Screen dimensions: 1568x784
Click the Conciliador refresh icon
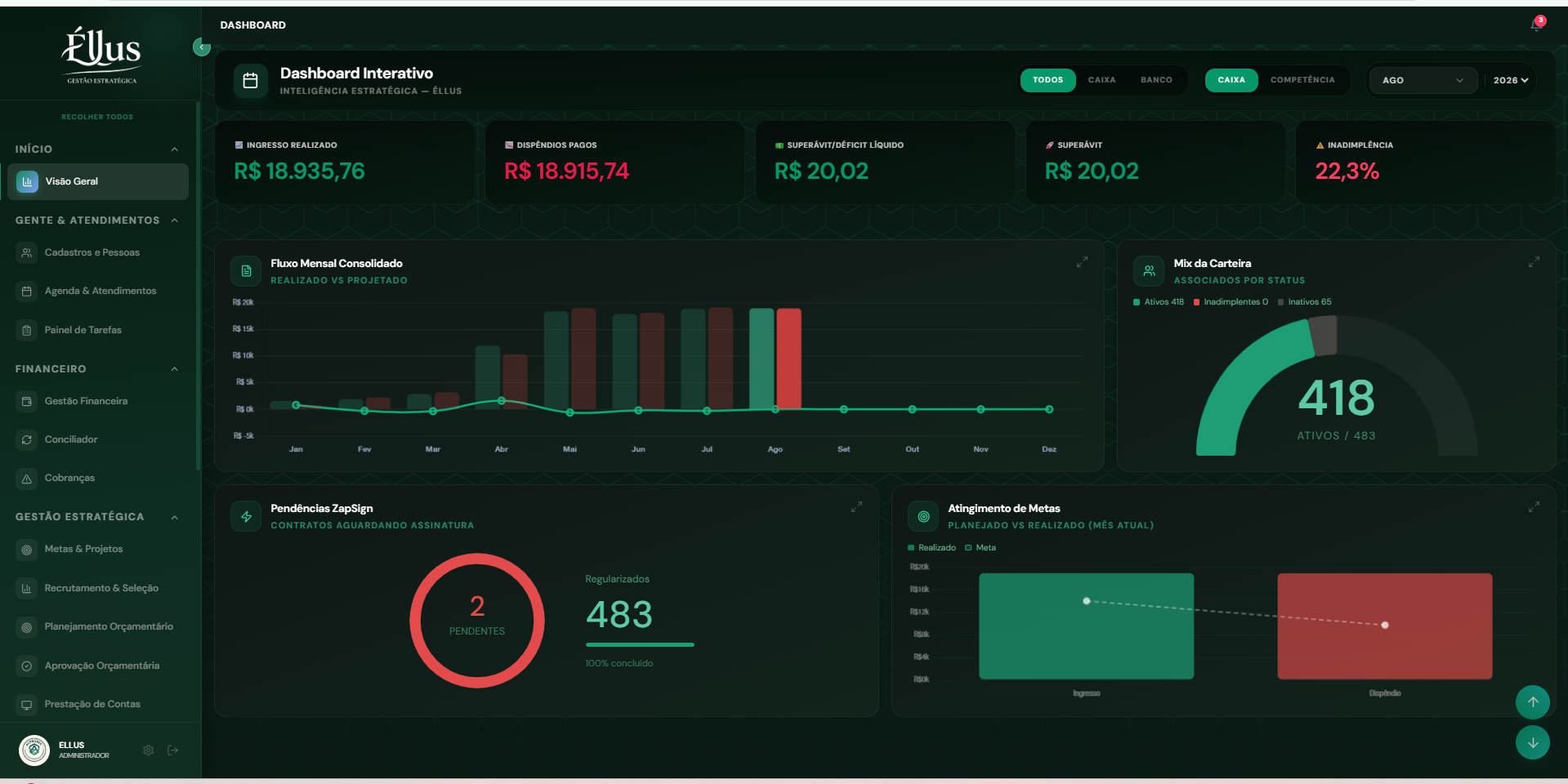click(27, 440)
